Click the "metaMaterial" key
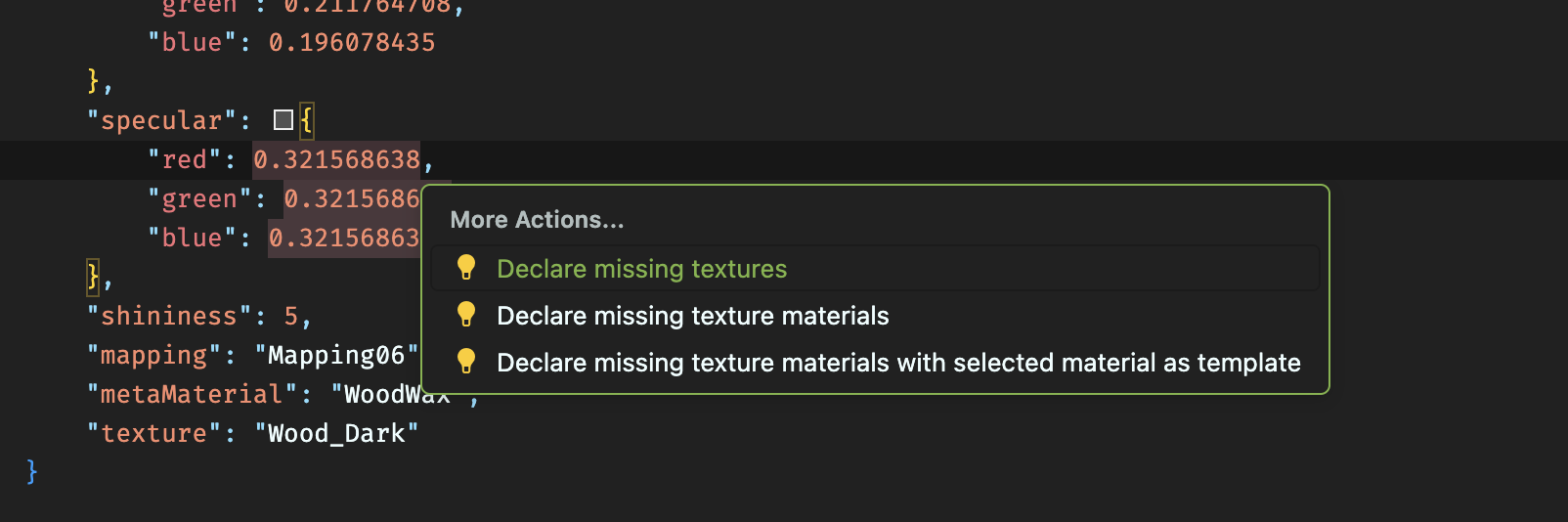1568x522 pixels. click(192, 394)
